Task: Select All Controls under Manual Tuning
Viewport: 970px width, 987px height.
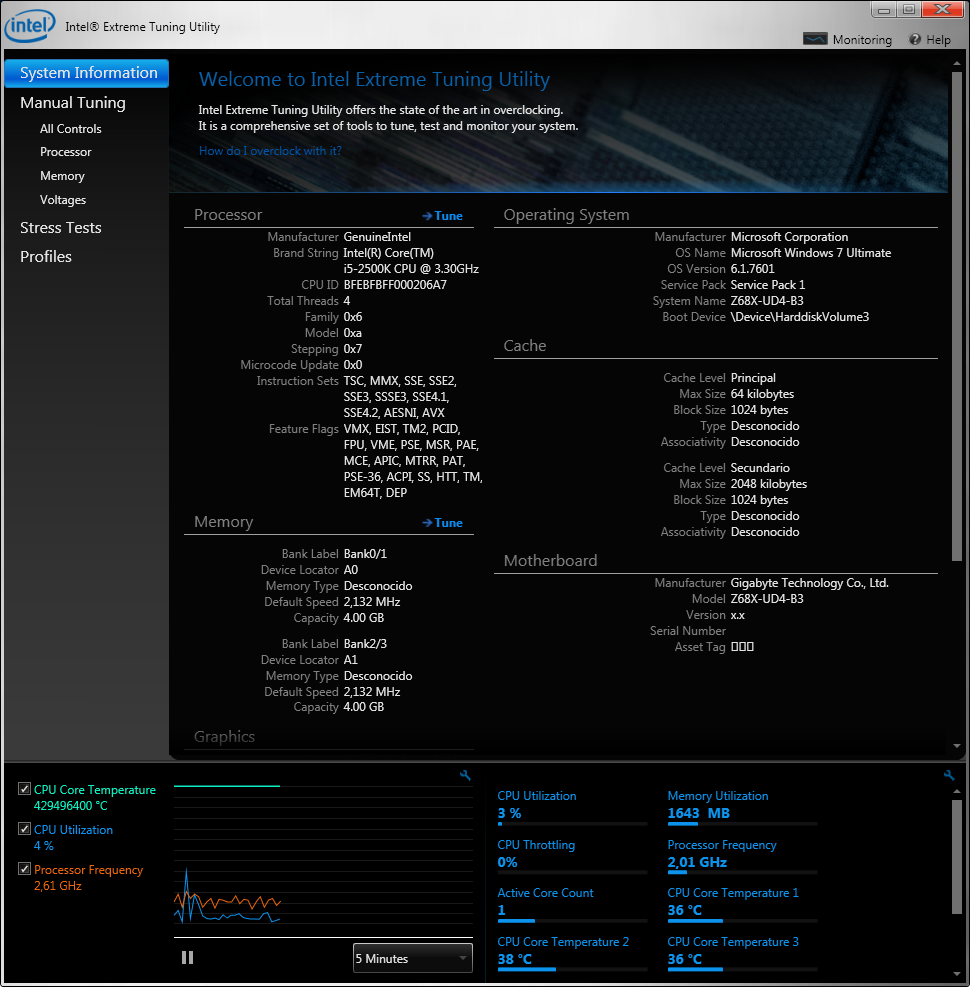Action: click(71, 129)
